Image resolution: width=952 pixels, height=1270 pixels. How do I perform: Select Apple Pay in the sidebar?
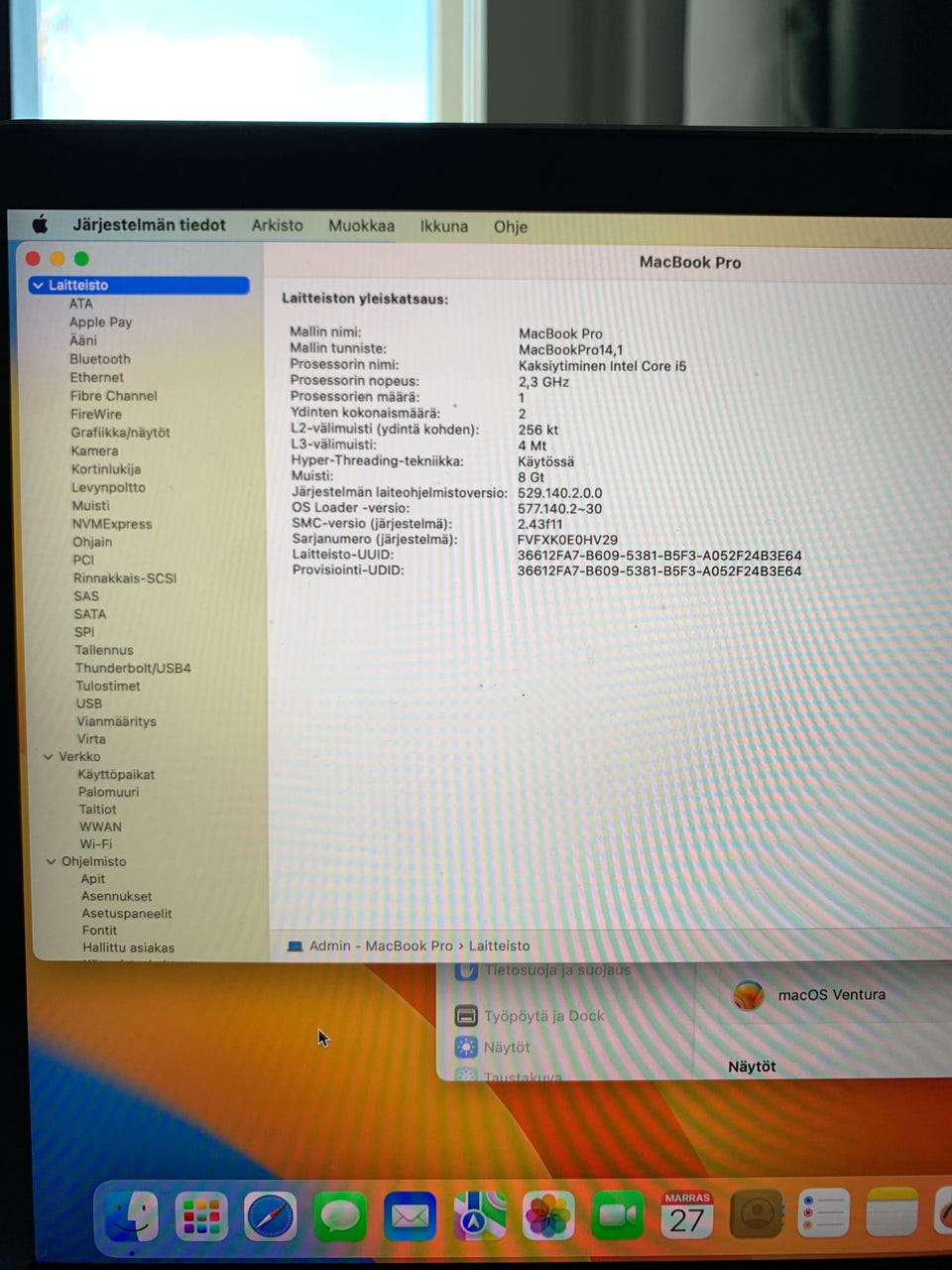click(x=100, y=322)
